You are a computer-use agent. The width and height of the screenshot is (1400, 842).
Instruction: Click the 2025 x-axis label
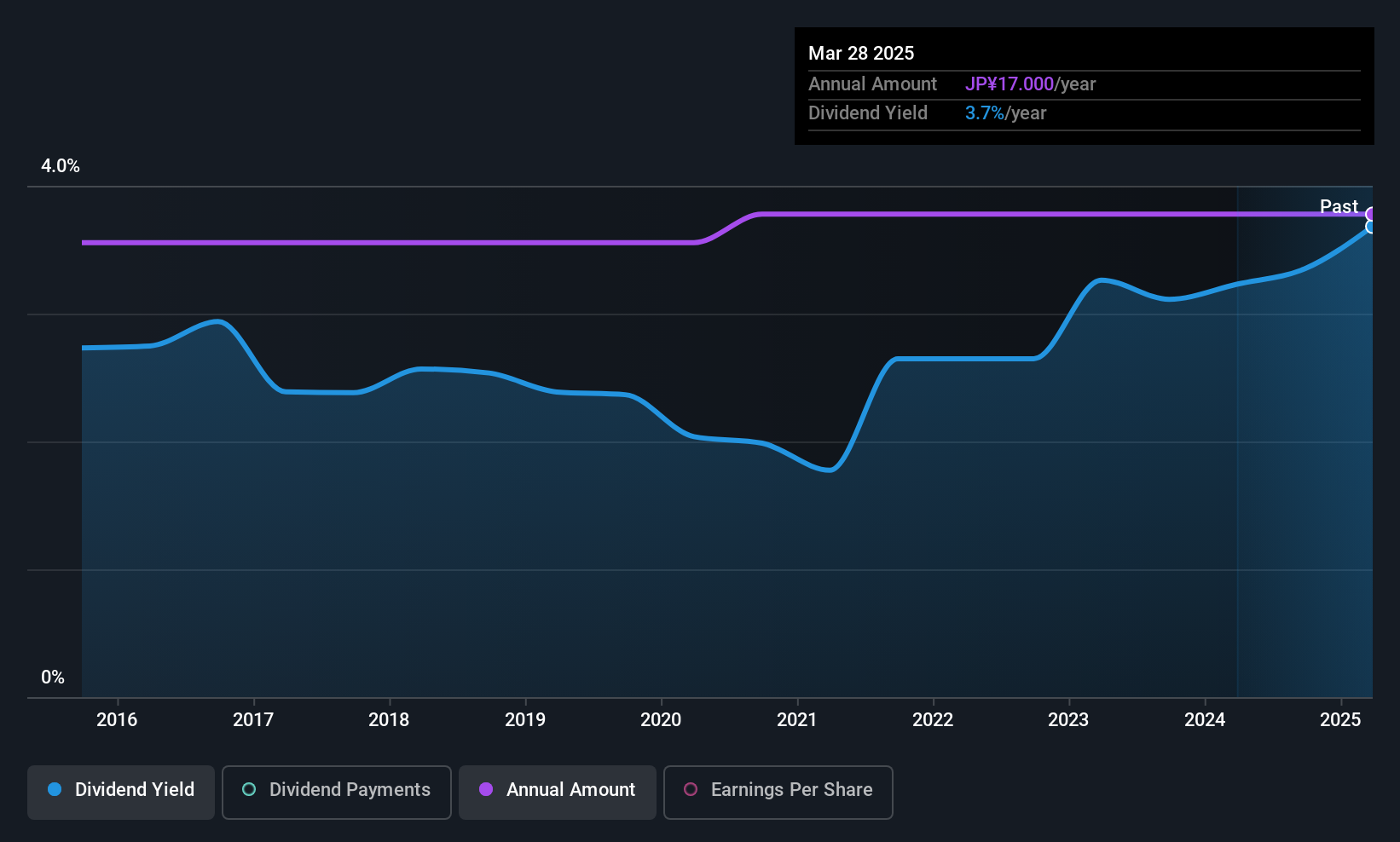[1340, 719]
